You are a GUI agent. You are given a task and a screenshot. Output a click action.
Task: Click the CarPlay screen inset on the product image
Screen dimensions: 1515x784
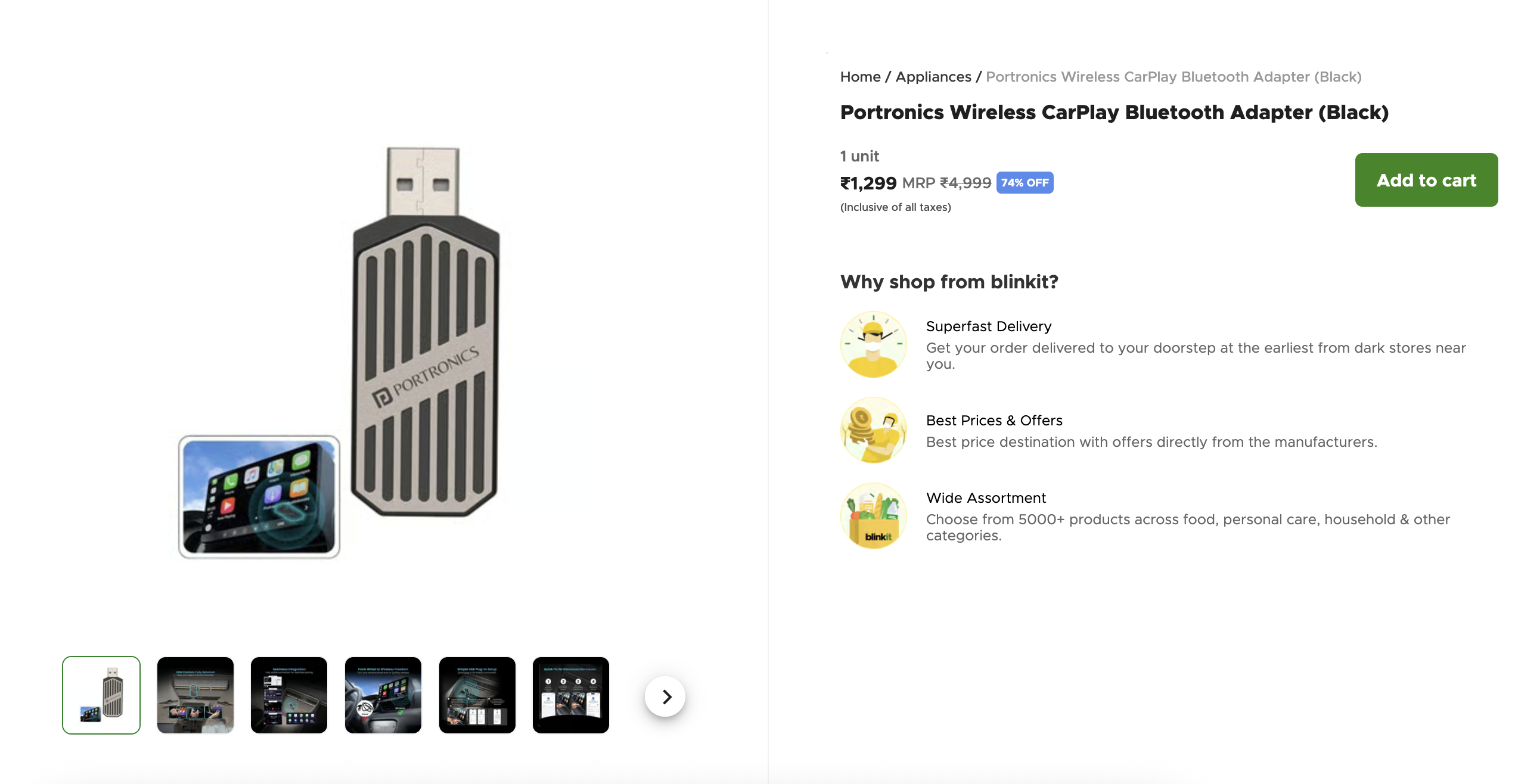tap(259, 497)
